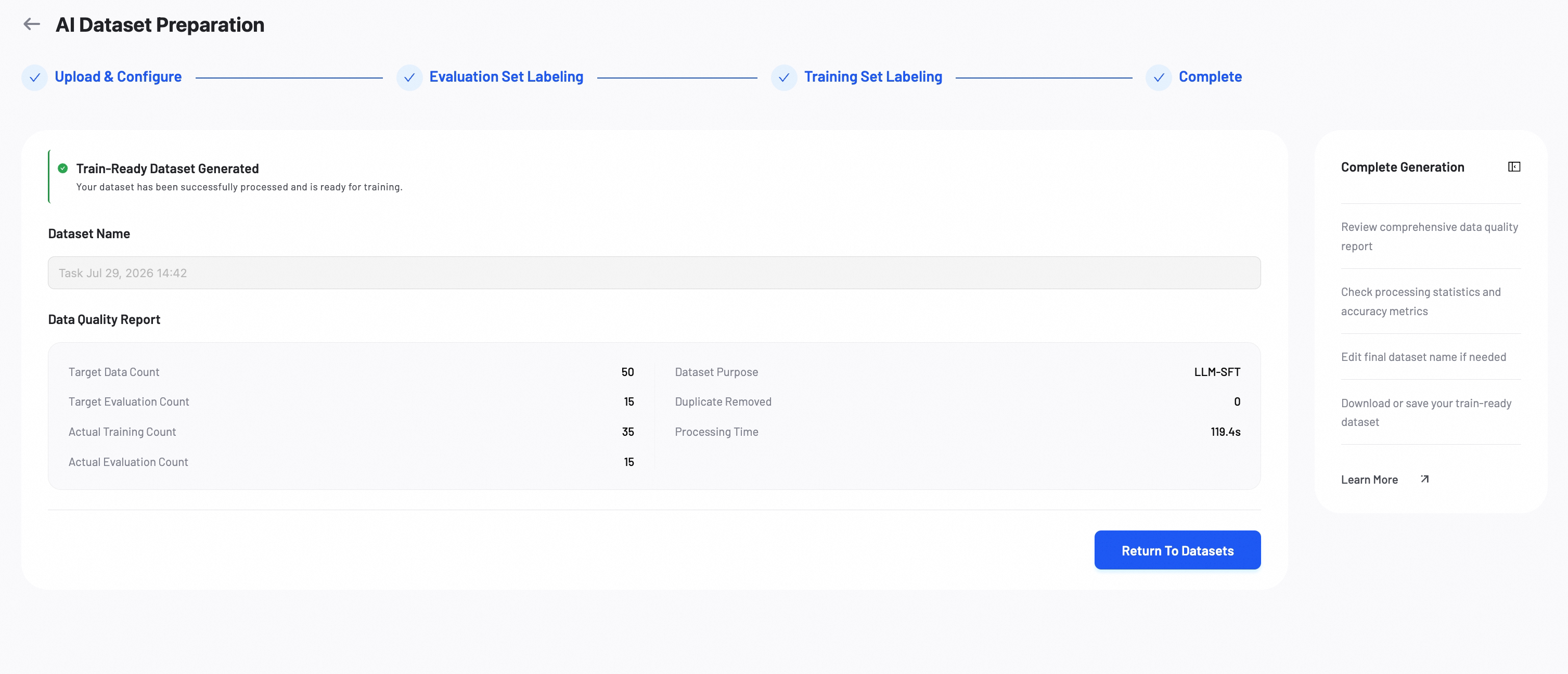Click the Data Quality Report heading
1568x674 pixels.
point(104,319)
